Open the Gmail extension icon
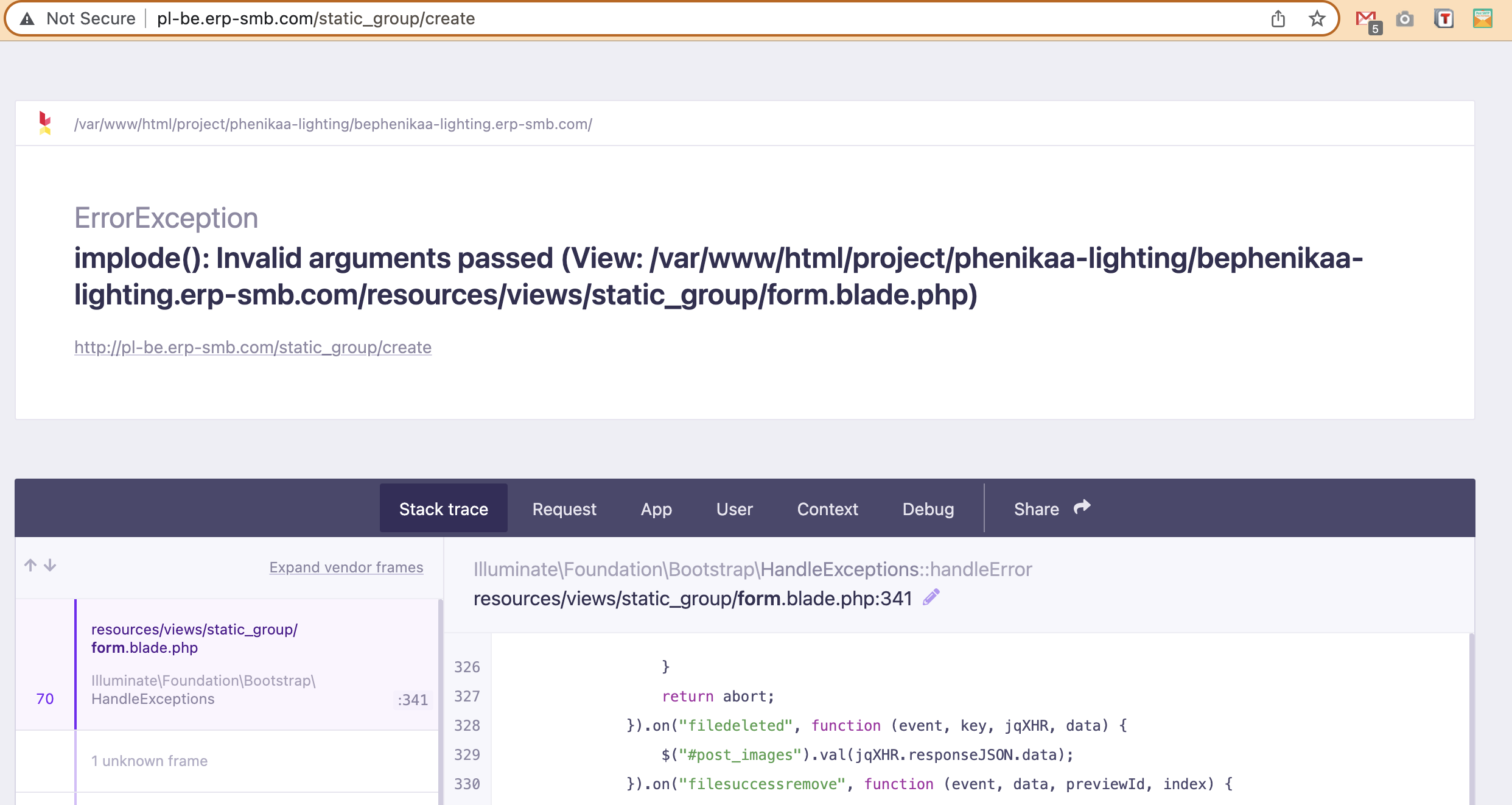The image size is (1512, 805). coord(1367,20)
